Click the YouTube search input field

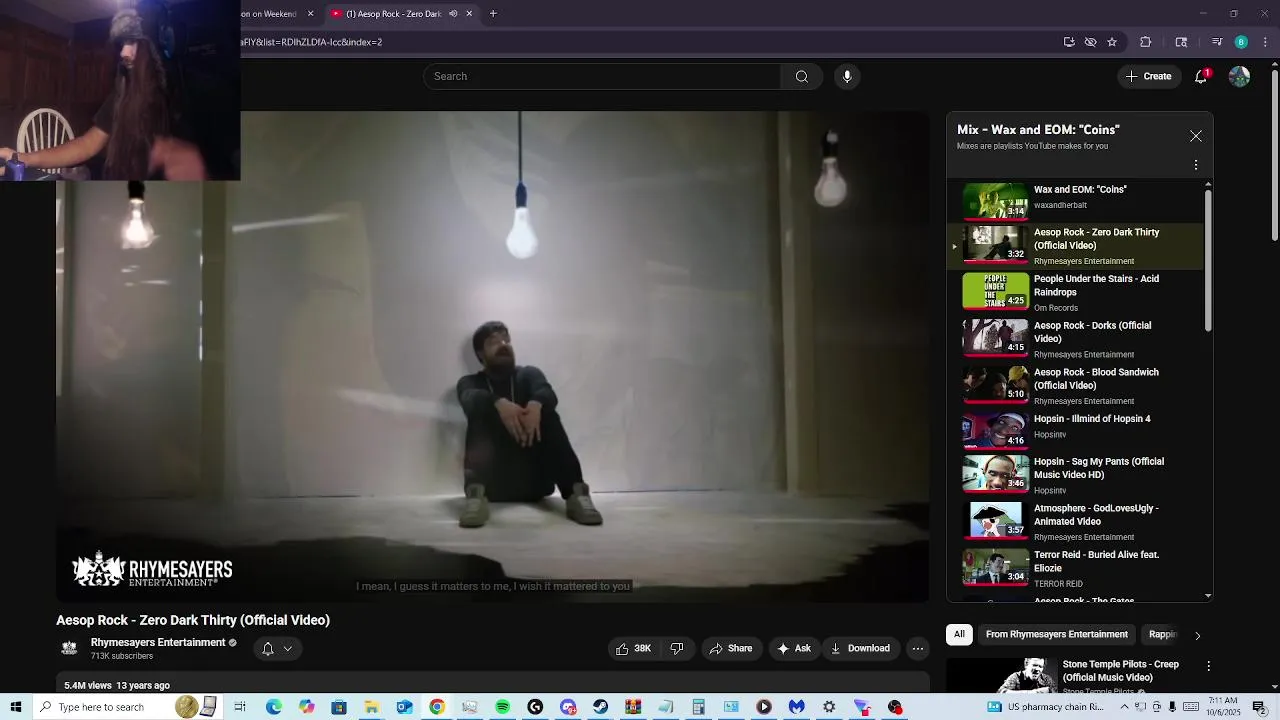click(602, 77)
